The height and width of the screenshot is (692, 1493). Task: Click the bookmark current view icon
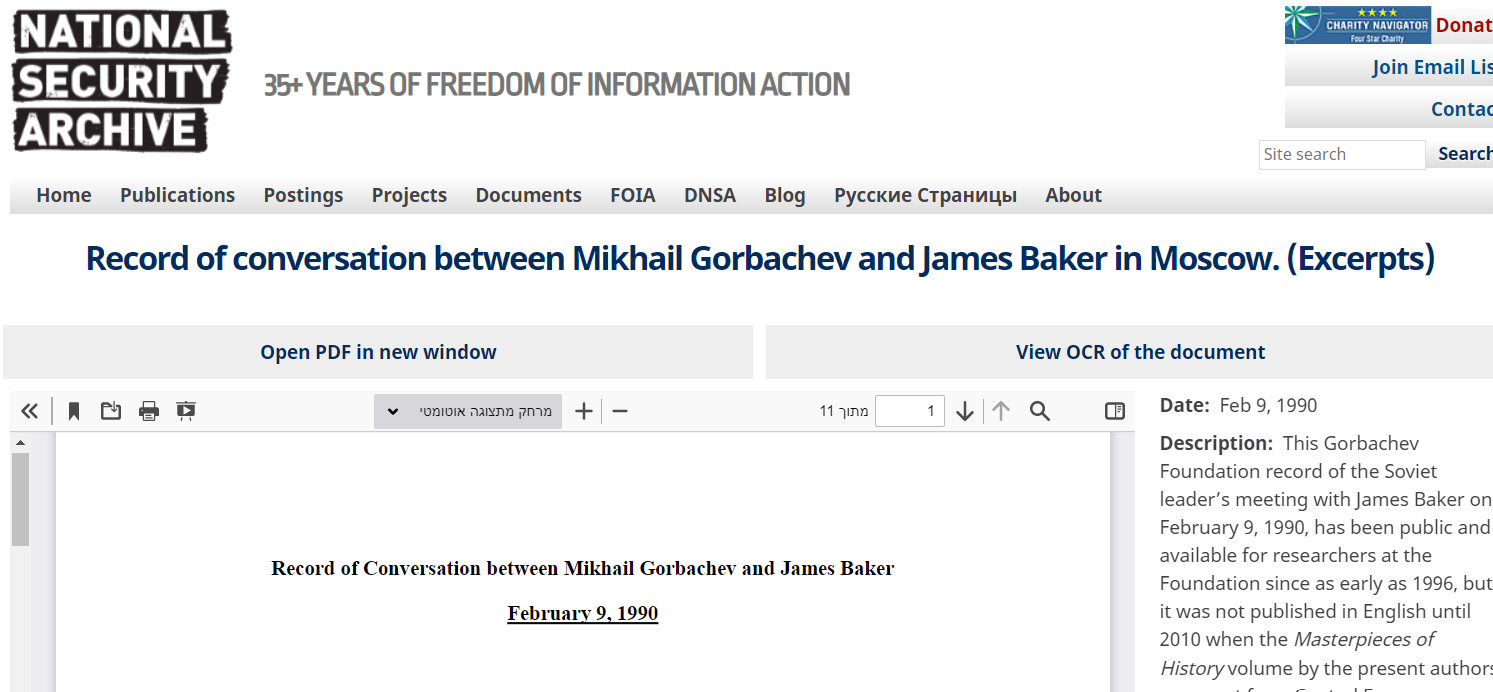coord(73,411)
